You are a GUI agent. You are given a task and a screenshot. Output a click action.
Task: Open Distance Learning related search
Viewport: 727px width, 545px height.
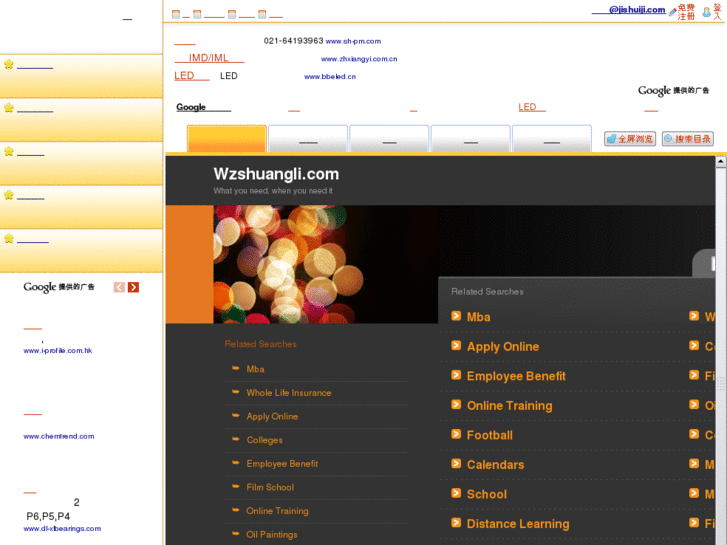click(518, 524)
